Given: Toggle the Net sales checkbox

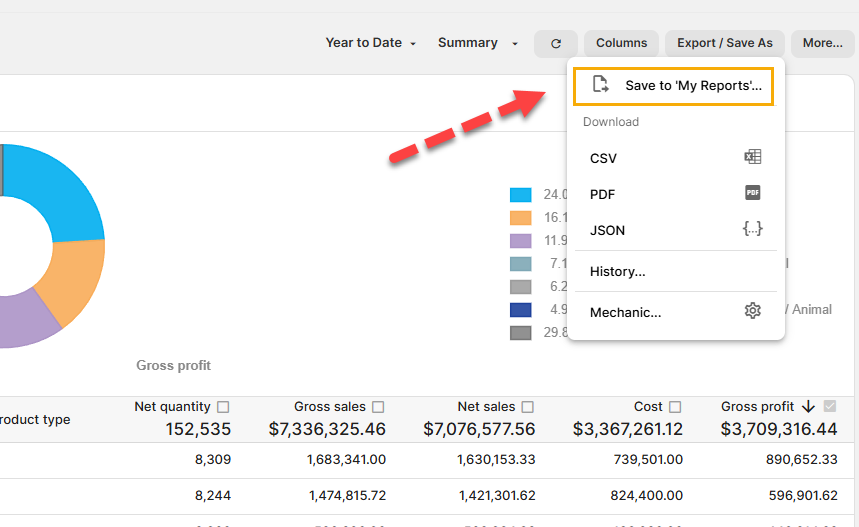Looking at the screenshot, I should point(528,407).
